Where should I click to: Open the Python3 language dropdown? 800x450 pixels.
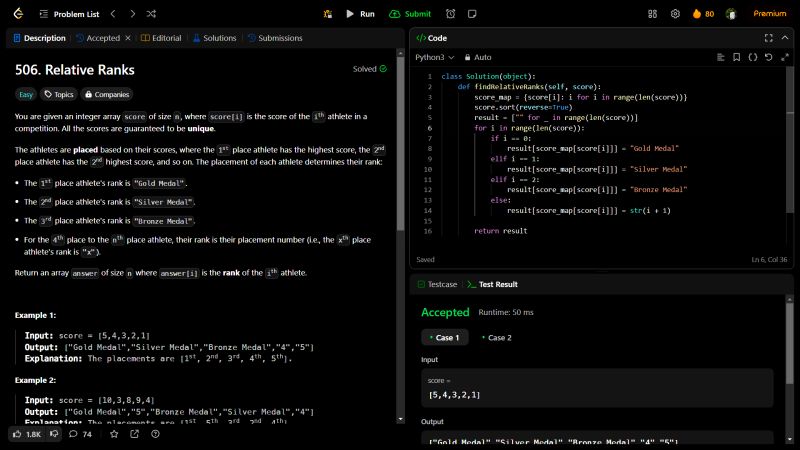point(434,57)
